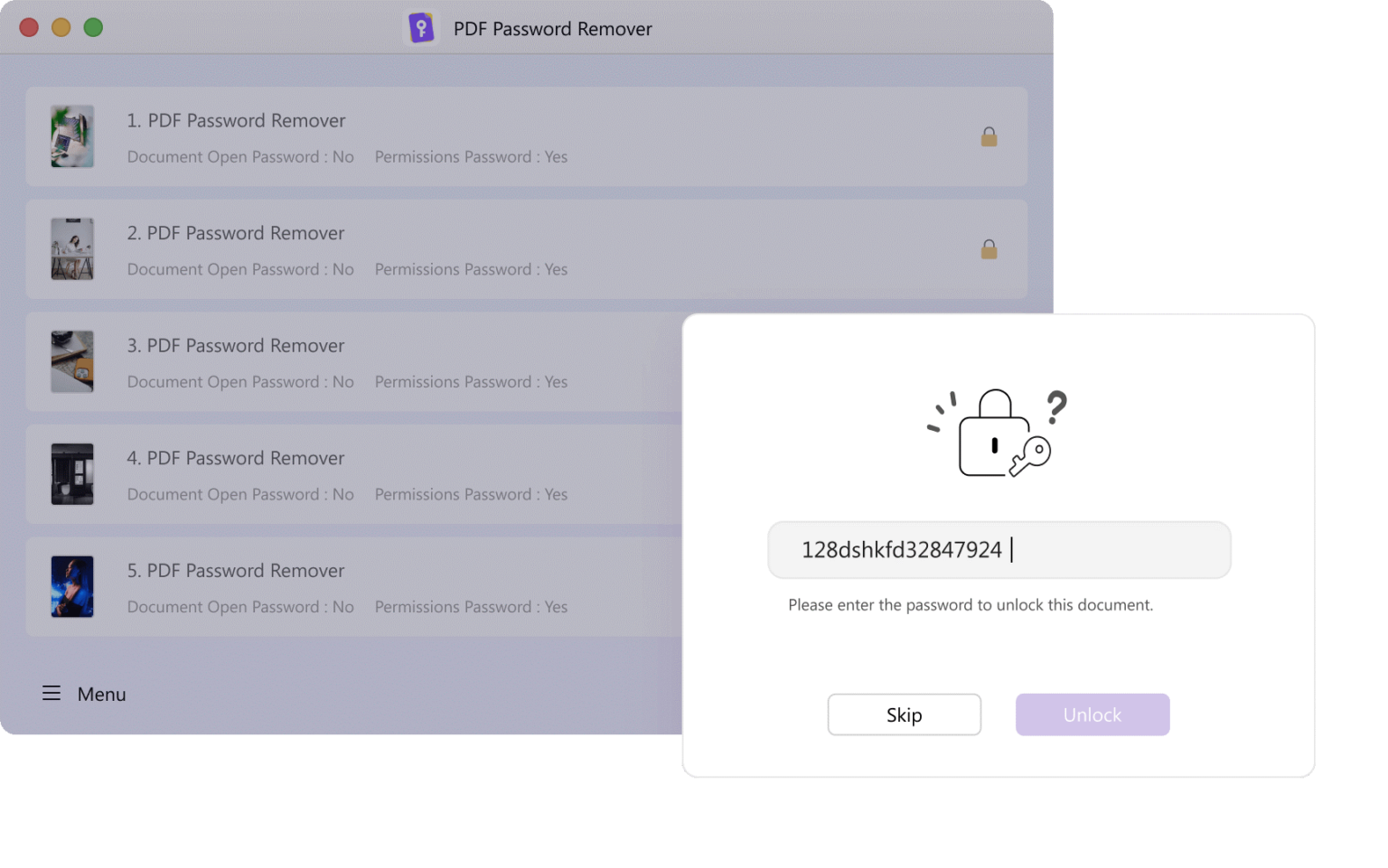Click the hamburger Menu icon
The image size is (1388, 868).
click(x=52, y=694)
